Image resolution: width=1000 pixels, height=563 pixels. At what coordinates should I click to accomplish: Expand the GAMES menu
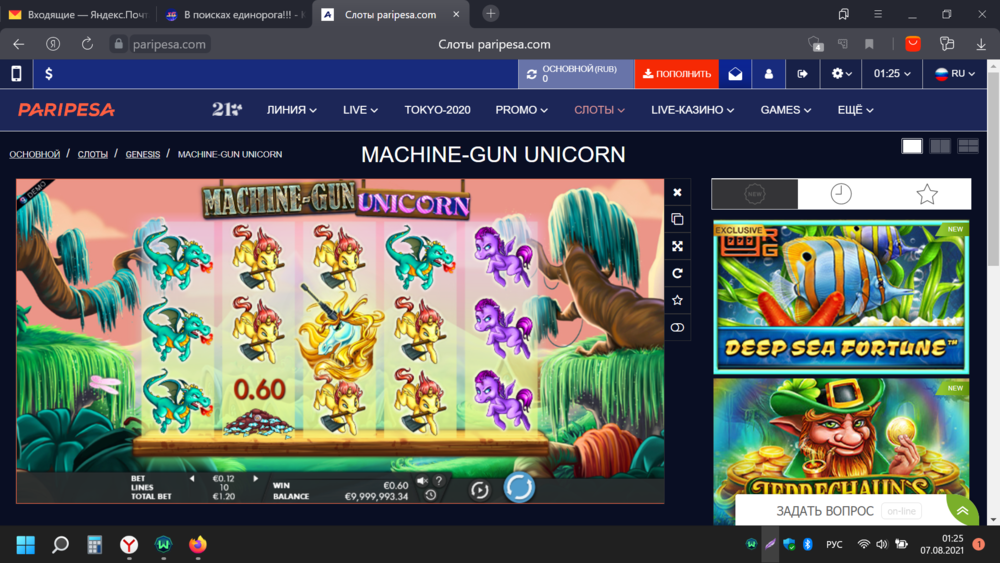click(x=786, y=110)
